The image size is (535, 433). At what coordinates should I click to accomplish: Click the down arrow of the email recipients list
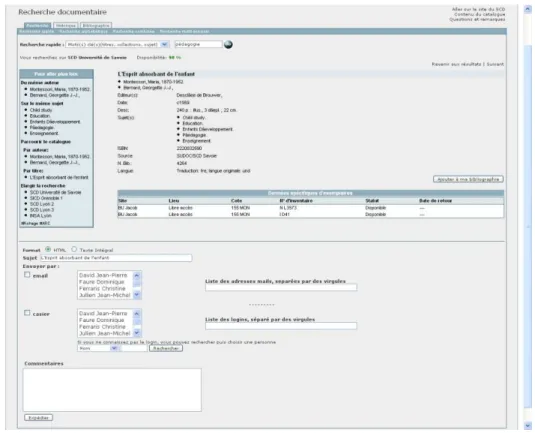[136, 294]
